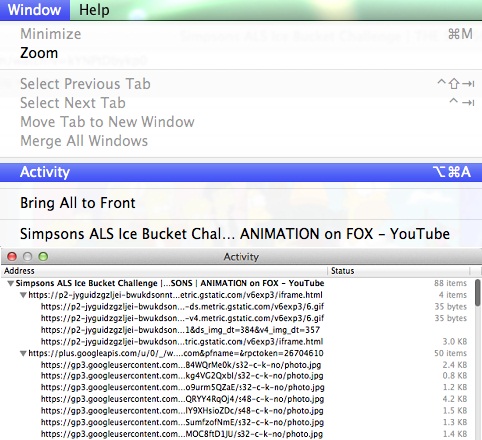This screenshot has height=440, width=482.
Task: Select the ds.metric.gstatic.com 6.gif row
Action: click(237, 307)
